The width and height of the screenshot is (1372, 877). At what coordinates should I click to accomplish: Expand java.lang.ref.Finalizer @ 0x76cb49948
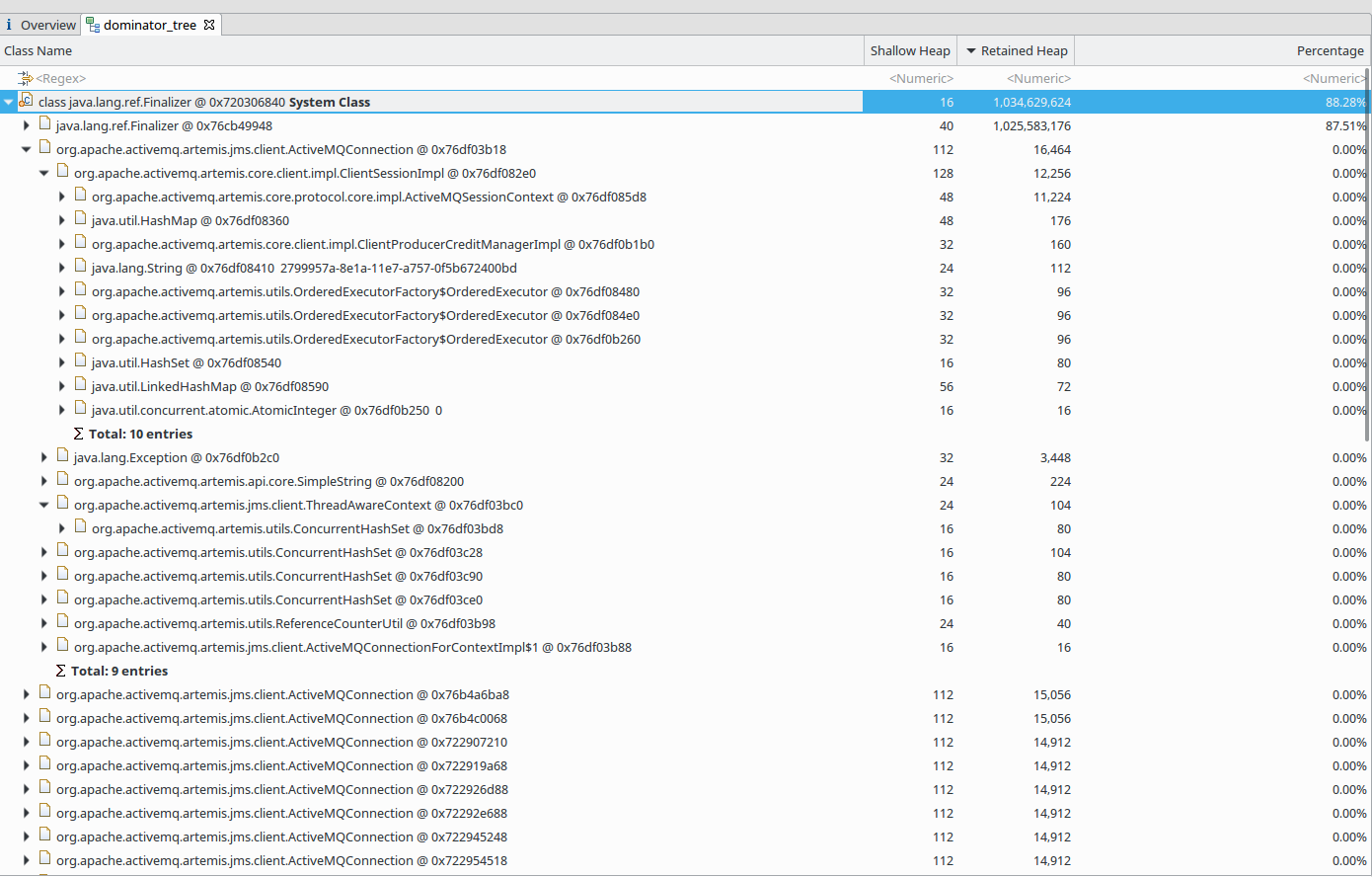click(27, 125)
